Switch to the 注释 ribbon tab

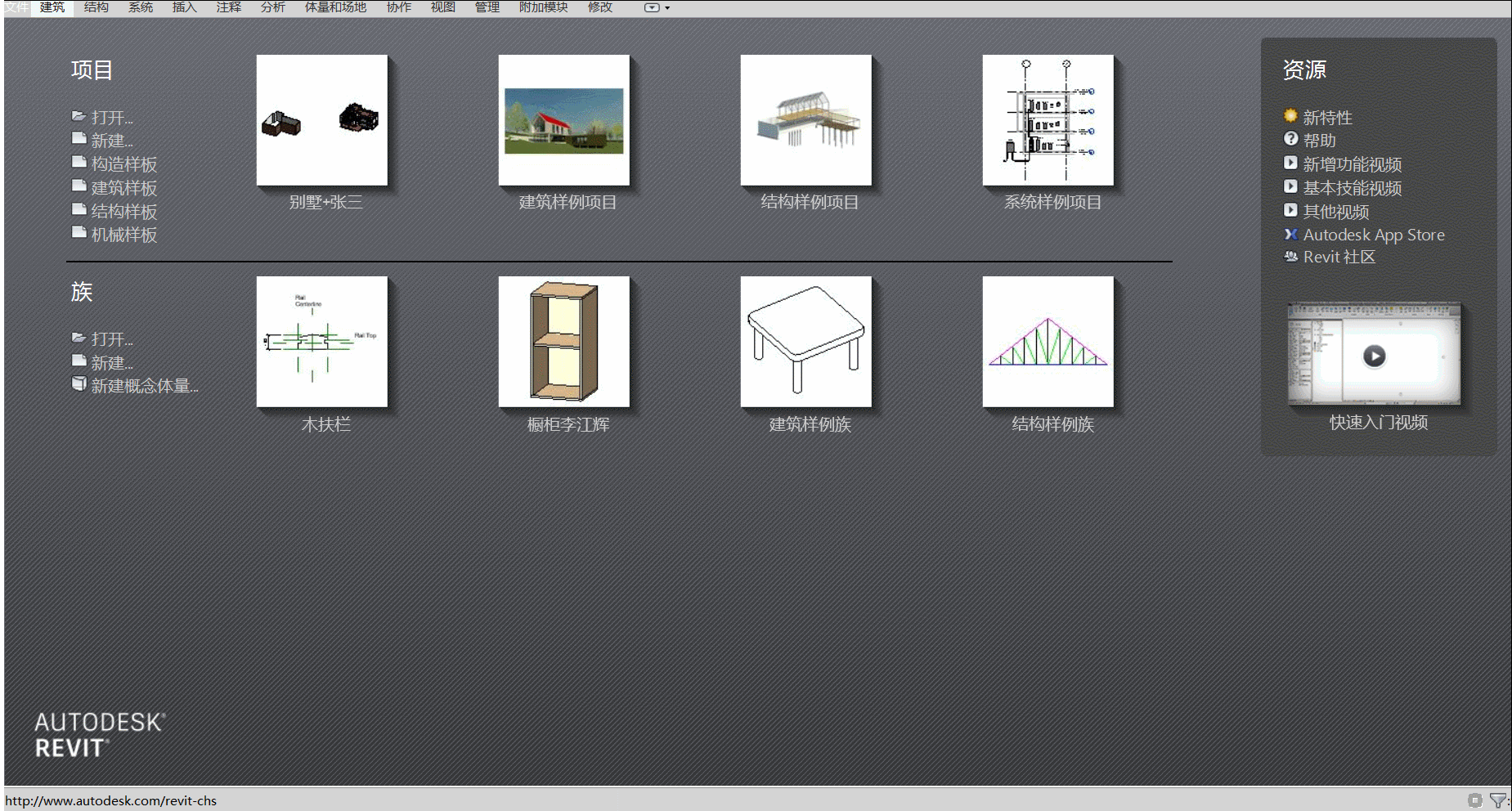229,7
